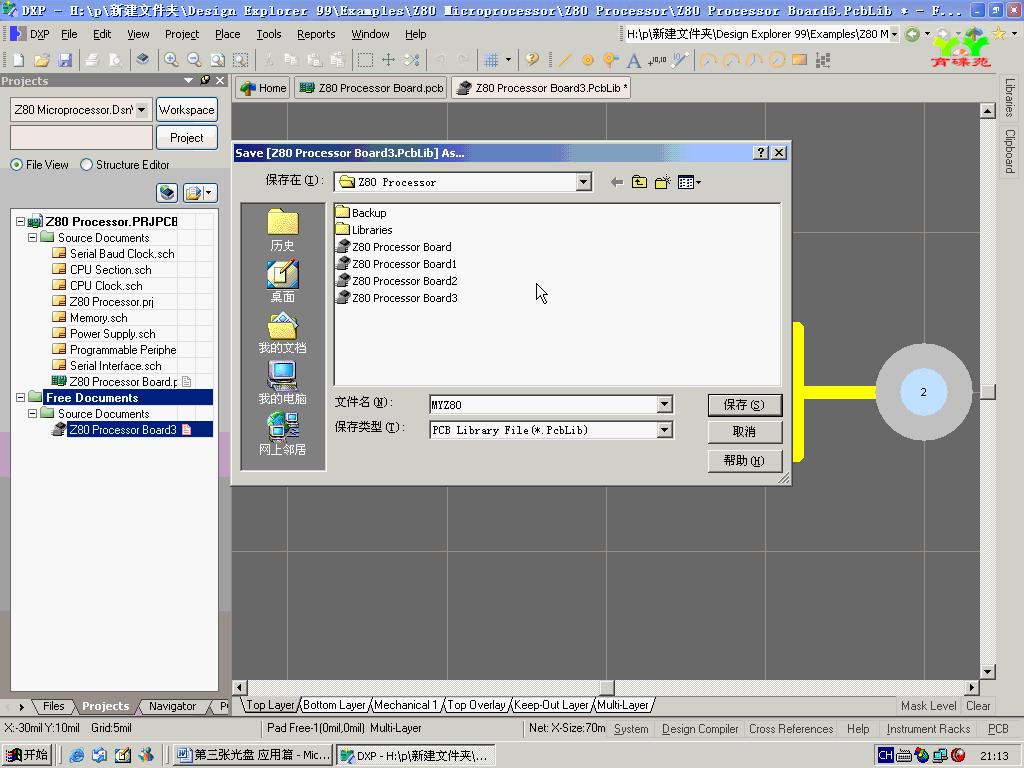Open My Documents shortcut in places bar
This screenshot has height=768, width=1024.
282,333
